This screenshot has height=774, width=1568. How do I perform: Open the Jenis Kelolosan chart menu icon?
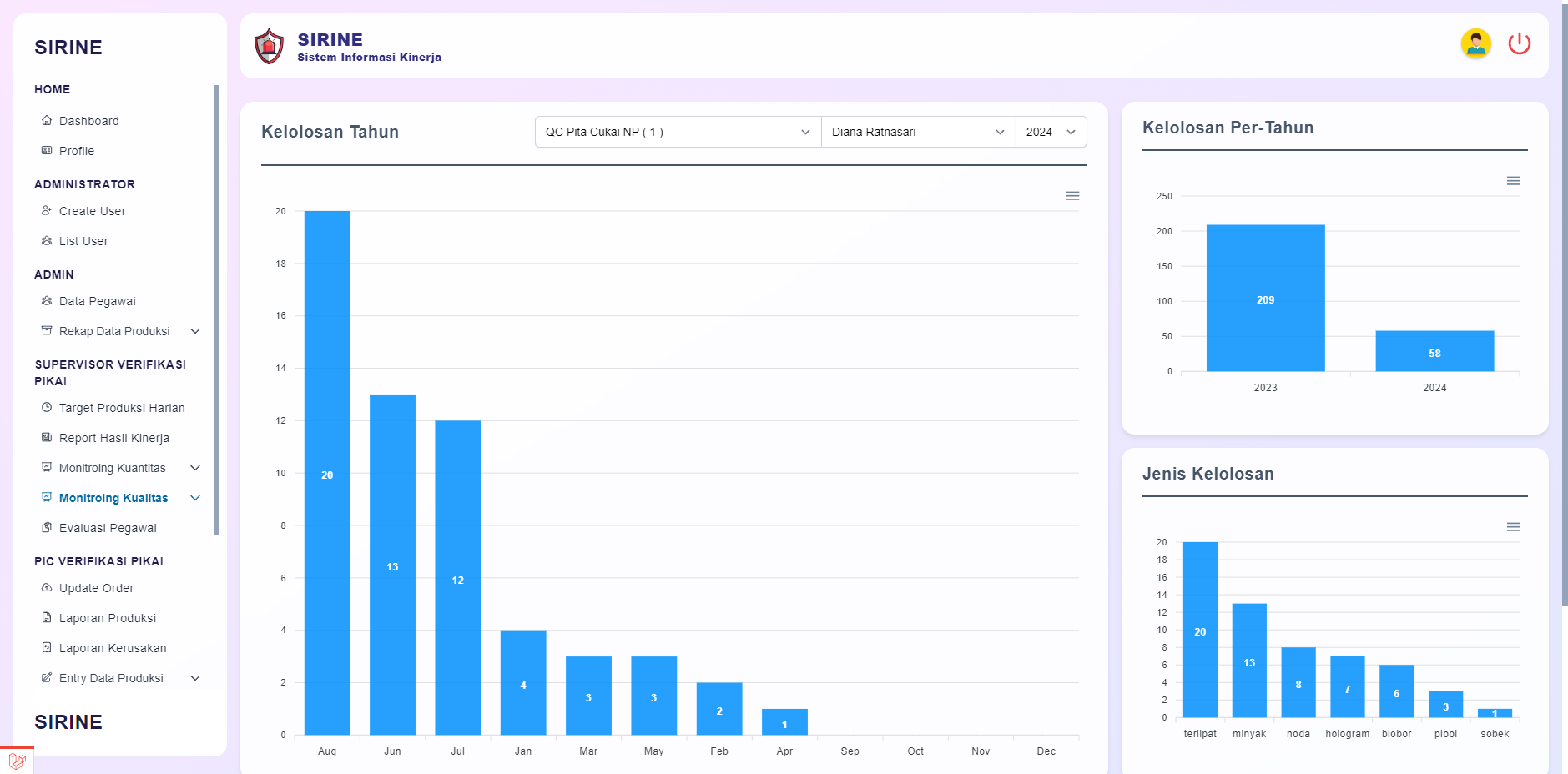tap(1513, 527)
